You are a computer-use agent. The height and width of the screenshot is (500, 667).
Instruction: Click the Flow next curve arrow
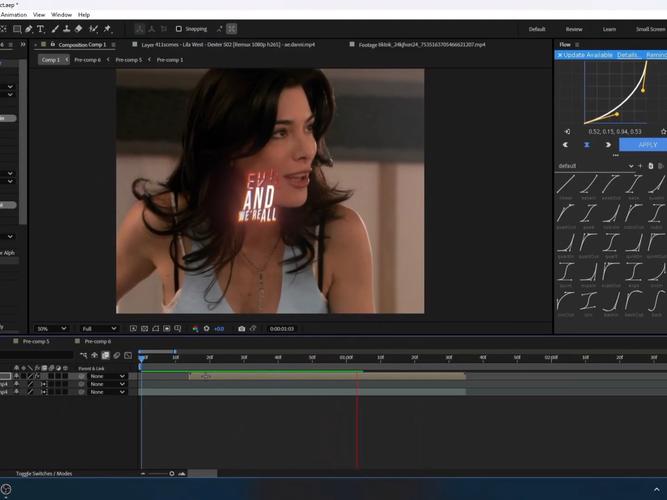[608, 145]
